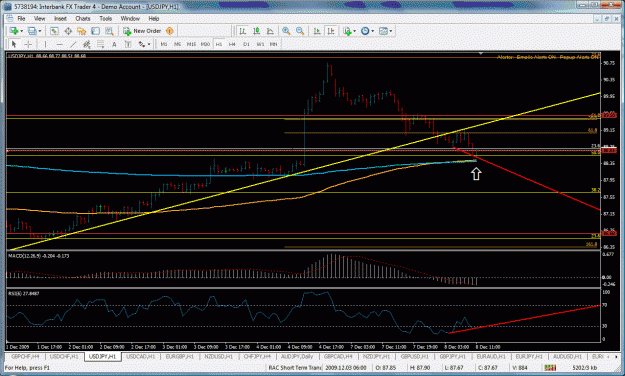Open the Tools menu
625x376 pixels.
click(106, 18)
